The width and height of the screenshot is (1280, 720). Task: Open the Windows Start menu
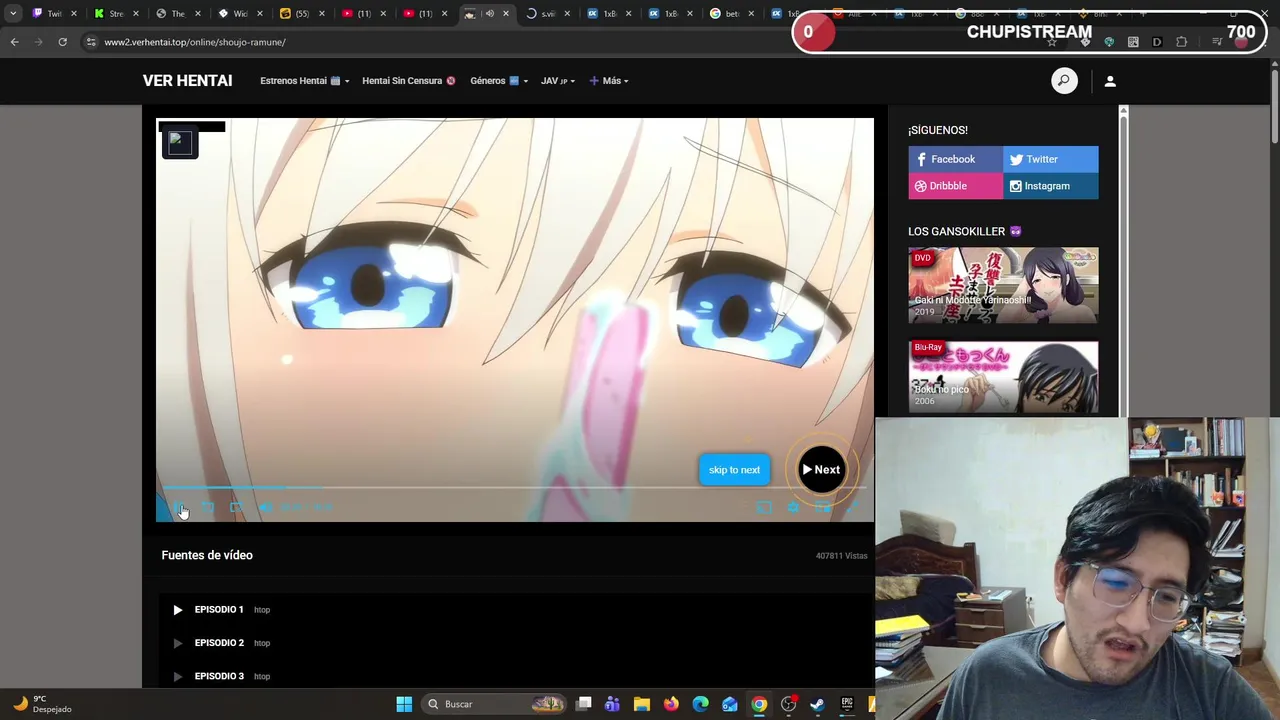404,704
